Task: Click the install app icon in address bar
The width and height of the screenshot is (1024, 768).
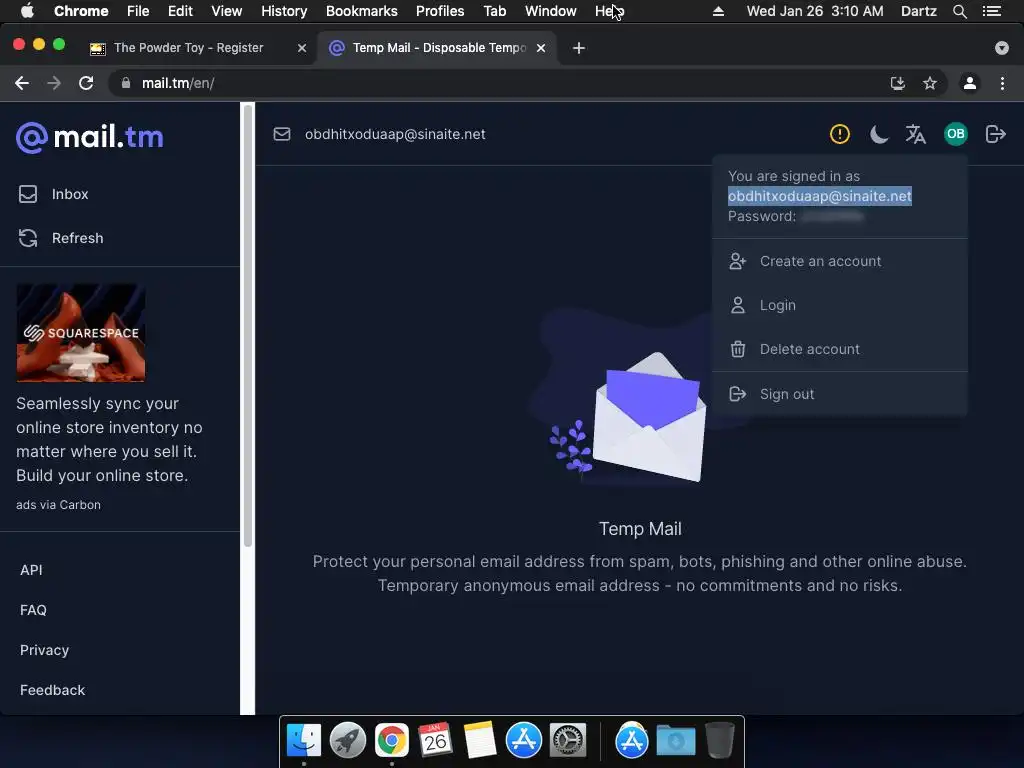Action: (898, 83)
